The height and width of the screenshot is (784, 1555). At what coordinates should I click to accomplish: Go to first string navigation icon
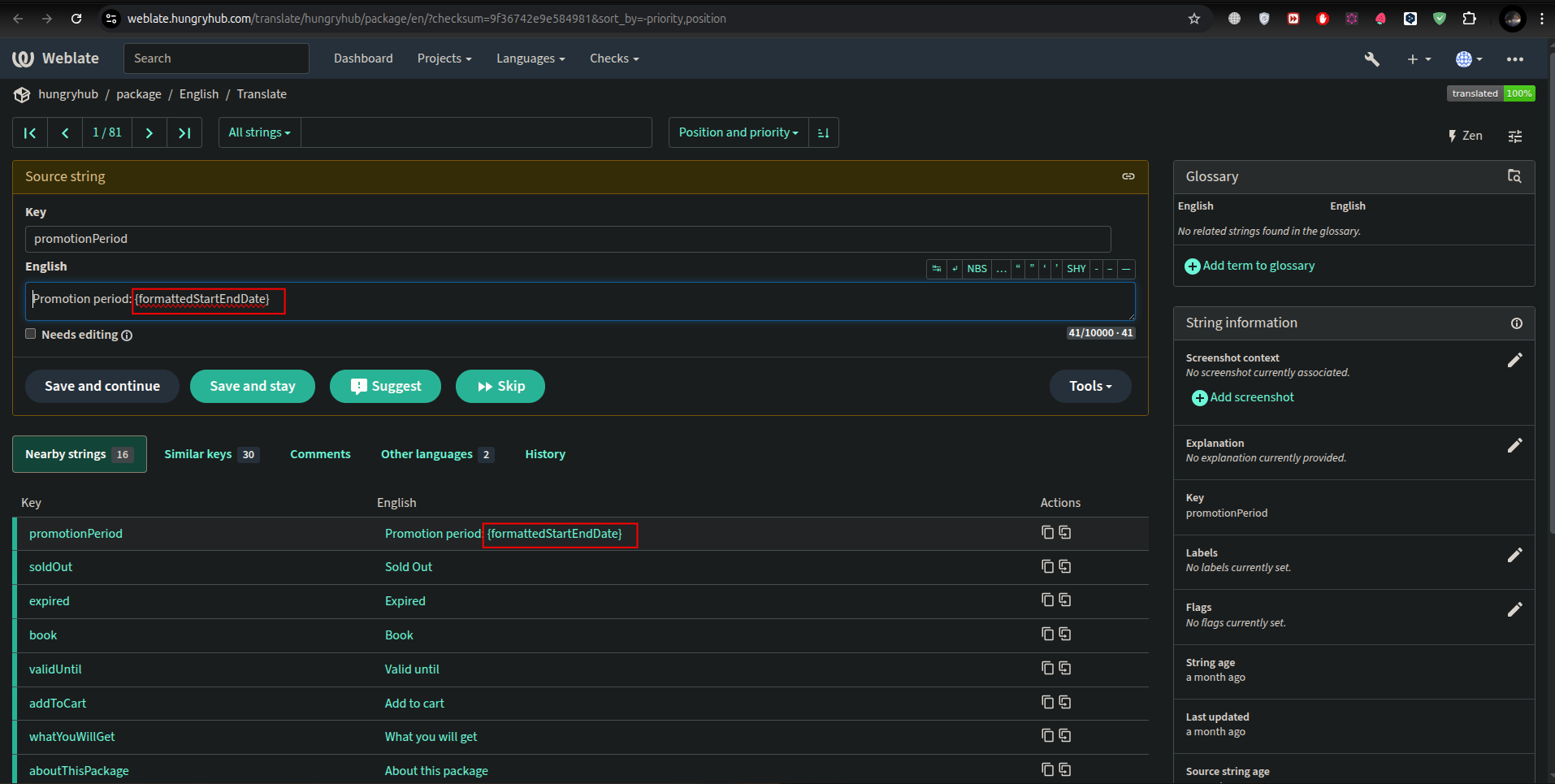(x=30, y=132)
